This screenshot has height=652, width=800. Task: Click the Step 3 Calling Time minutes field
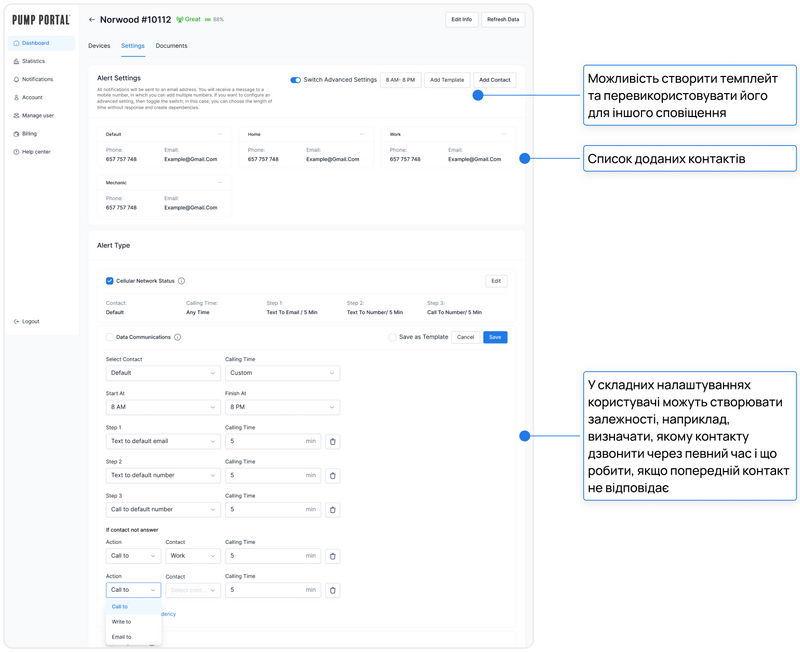pos(273,510)
